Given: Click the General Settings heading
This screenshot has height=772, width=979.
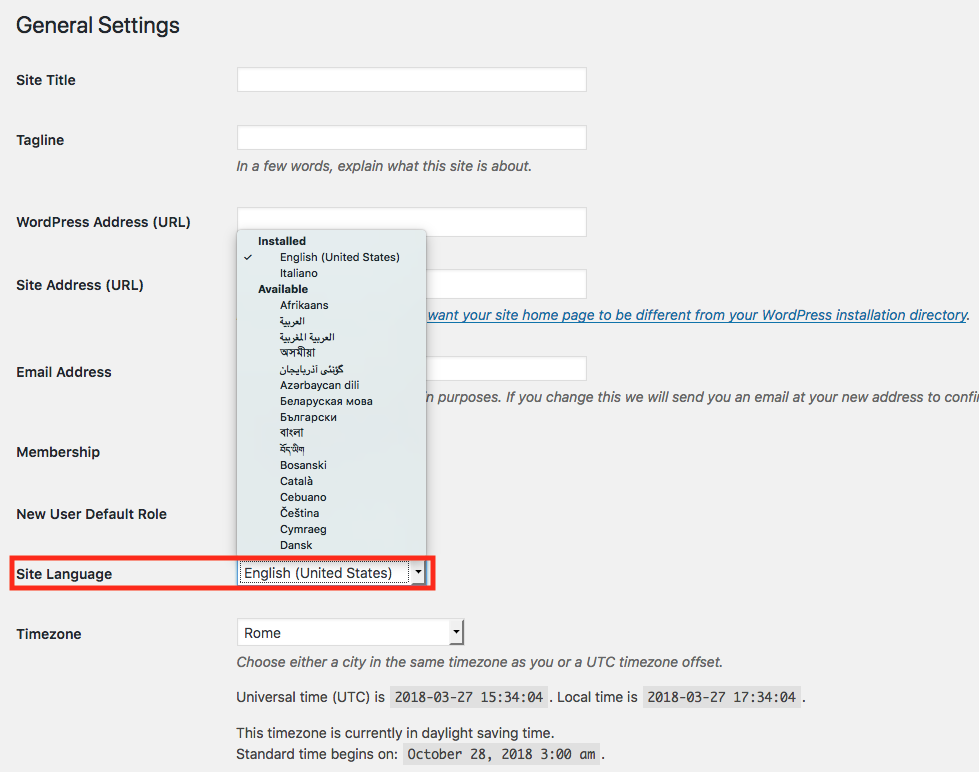Looking at the screenshot, I should [98, 26].
